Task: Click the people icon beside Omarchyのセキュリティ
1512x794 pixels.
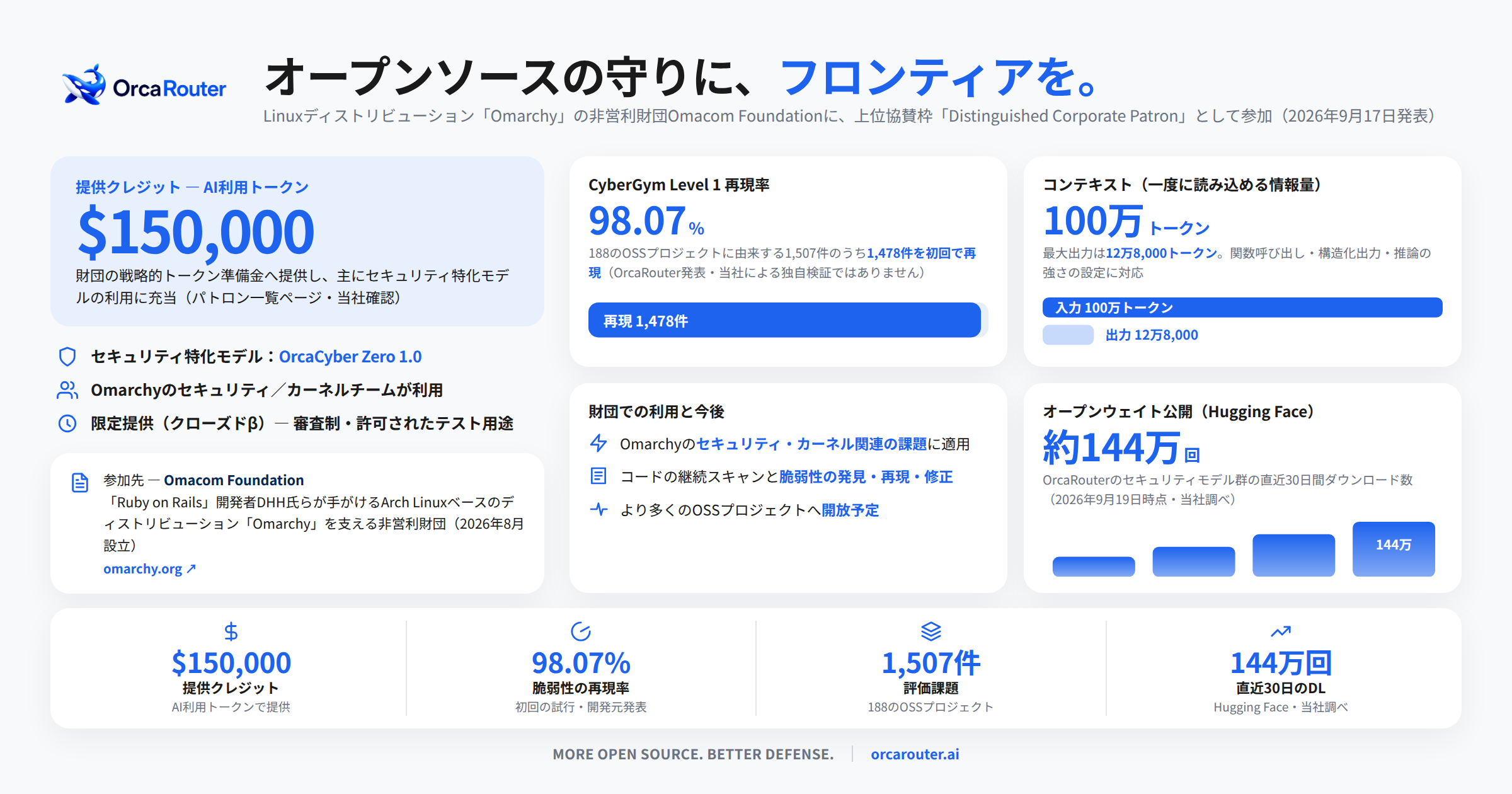Action: pos(67,390)
